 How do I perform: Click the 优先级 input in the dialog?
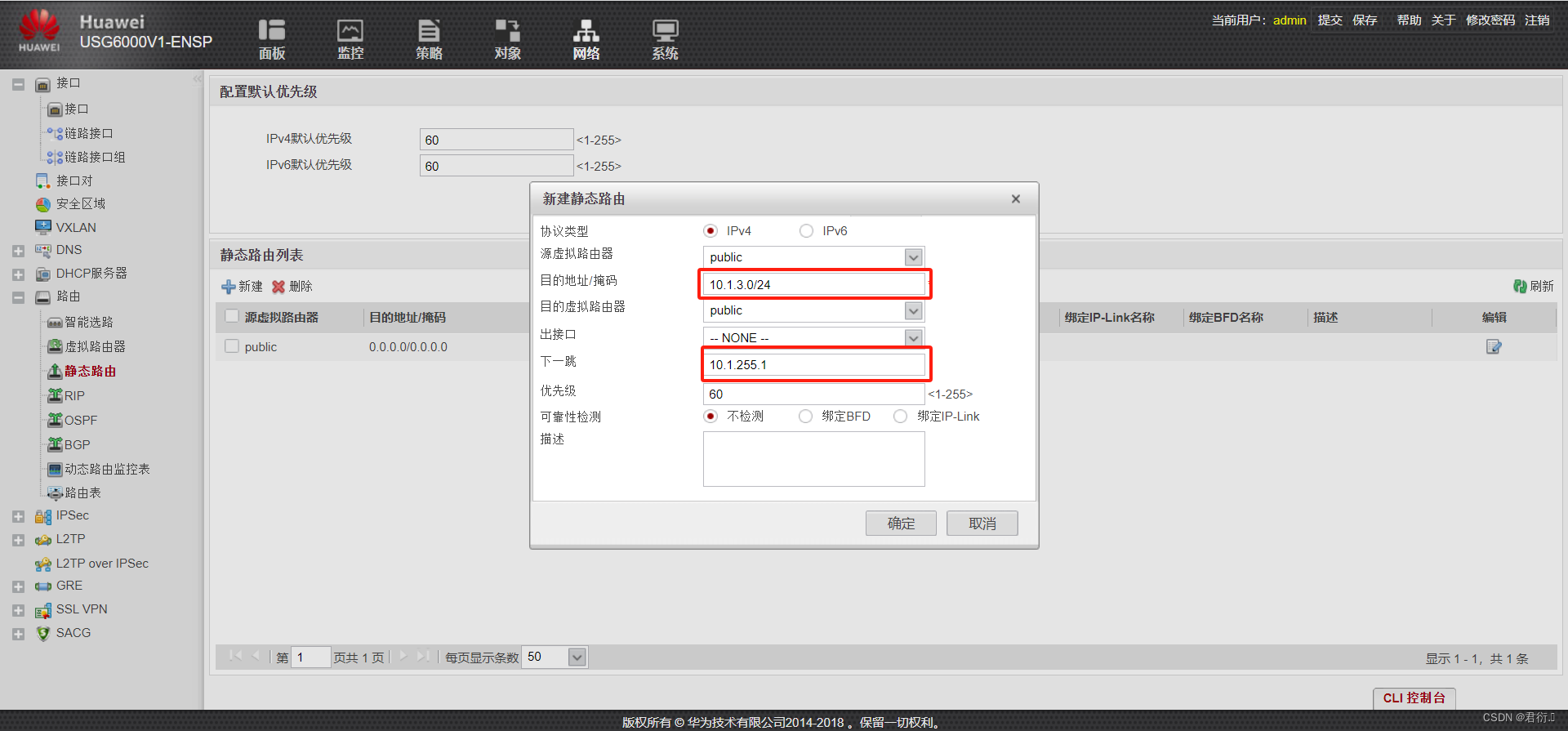click(x=814, y=394)
